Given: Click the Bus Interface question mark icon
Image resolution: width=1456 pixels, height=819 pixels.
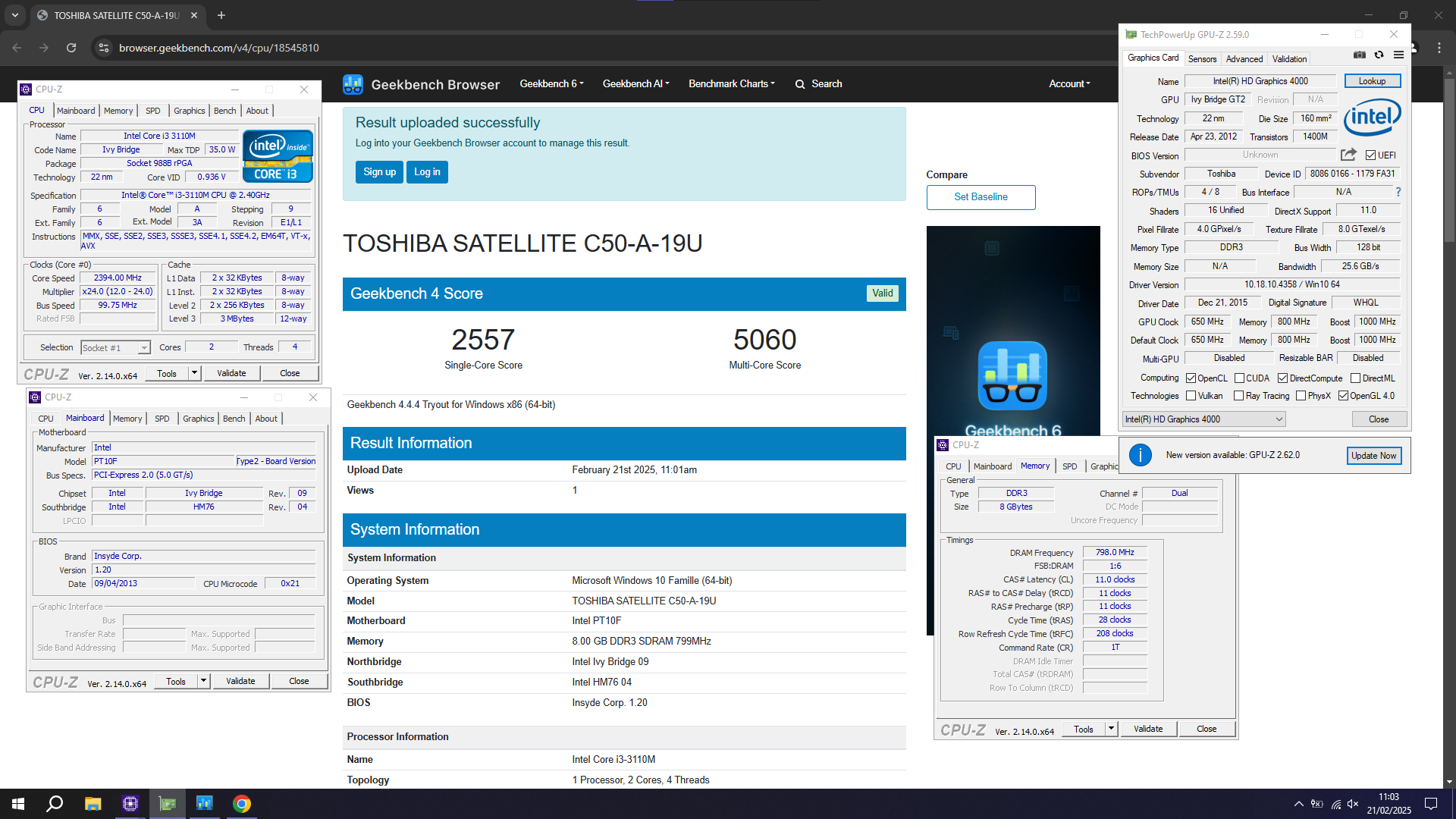Looking at the screenshot, I should coord(1398,192).
